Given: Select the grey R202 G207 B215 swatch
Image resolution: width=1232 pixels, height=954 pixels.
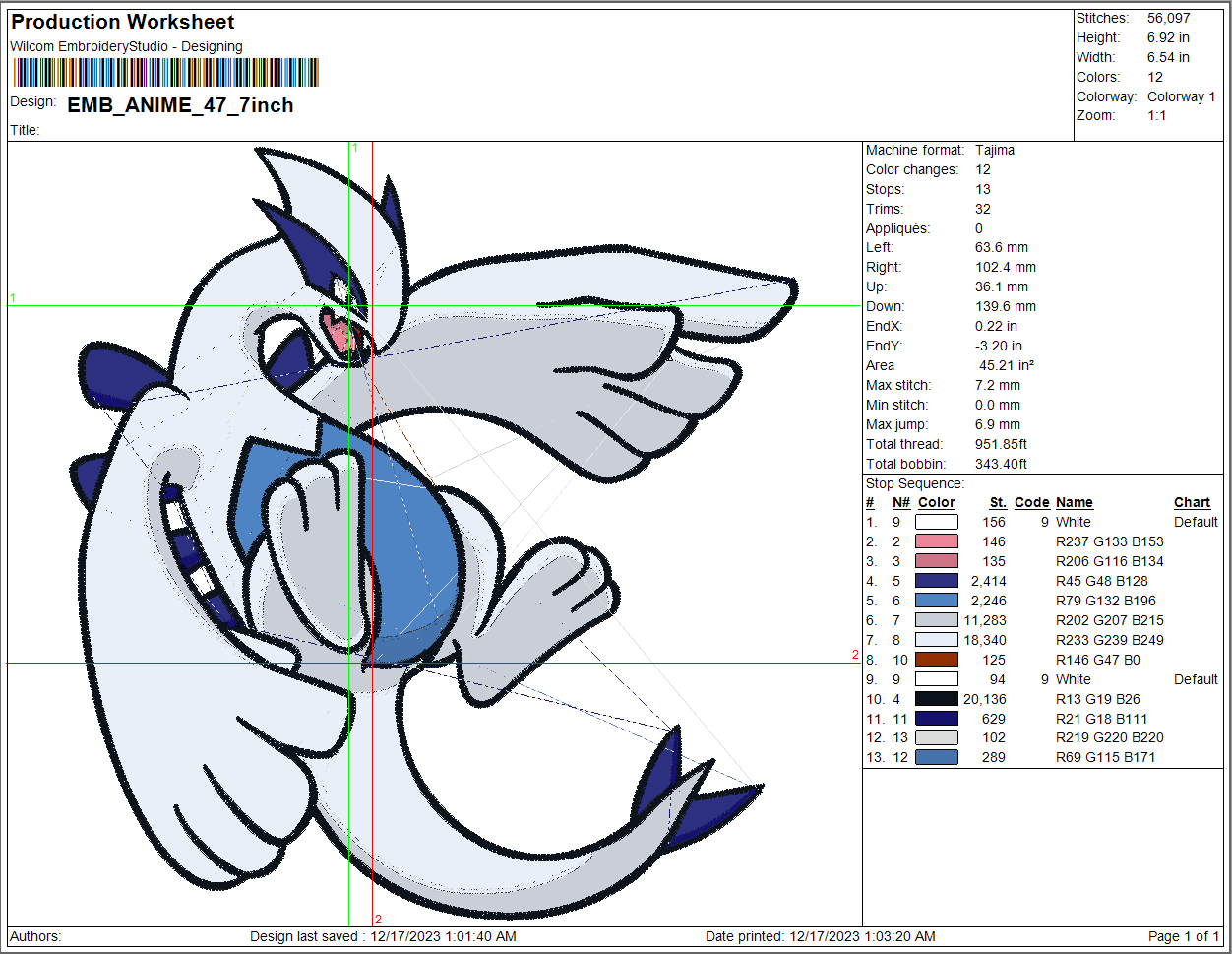Looking at the screenshot, I should coord(936,620).
